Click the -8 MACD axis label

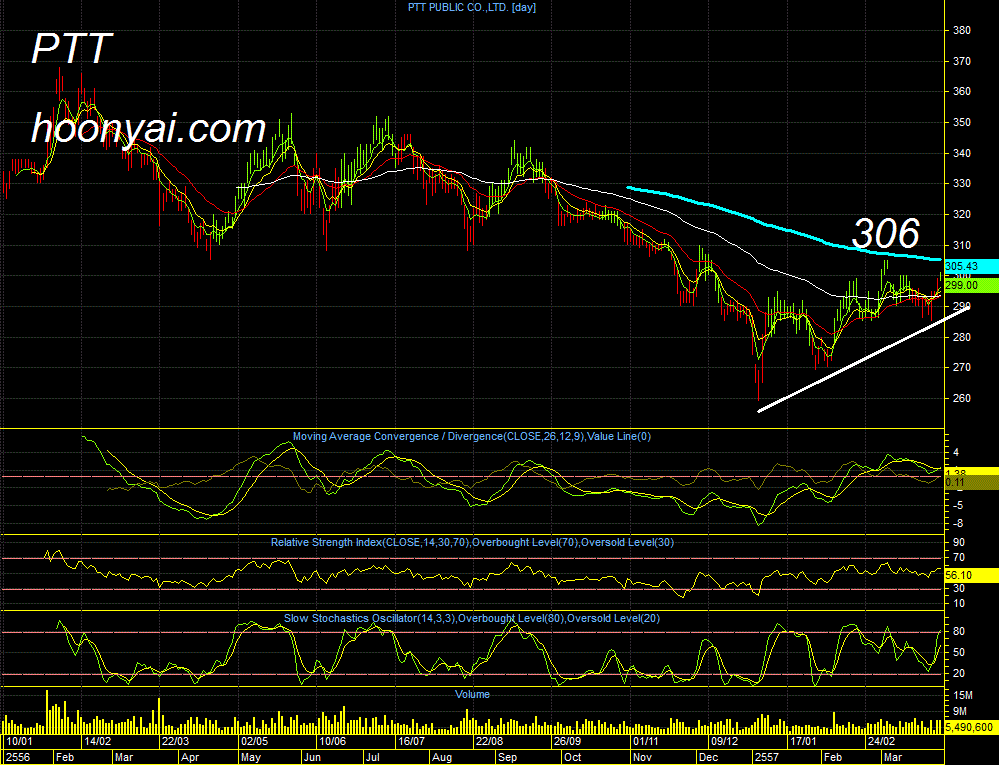(959, 524)
